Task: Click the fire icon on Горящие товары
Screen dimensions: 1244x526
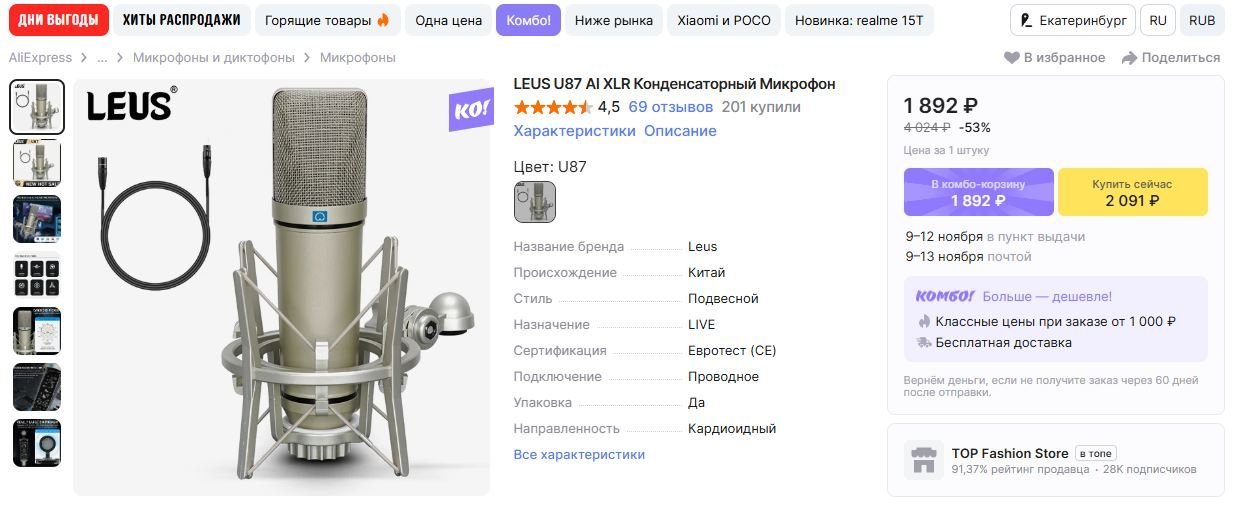Action: 383,20
